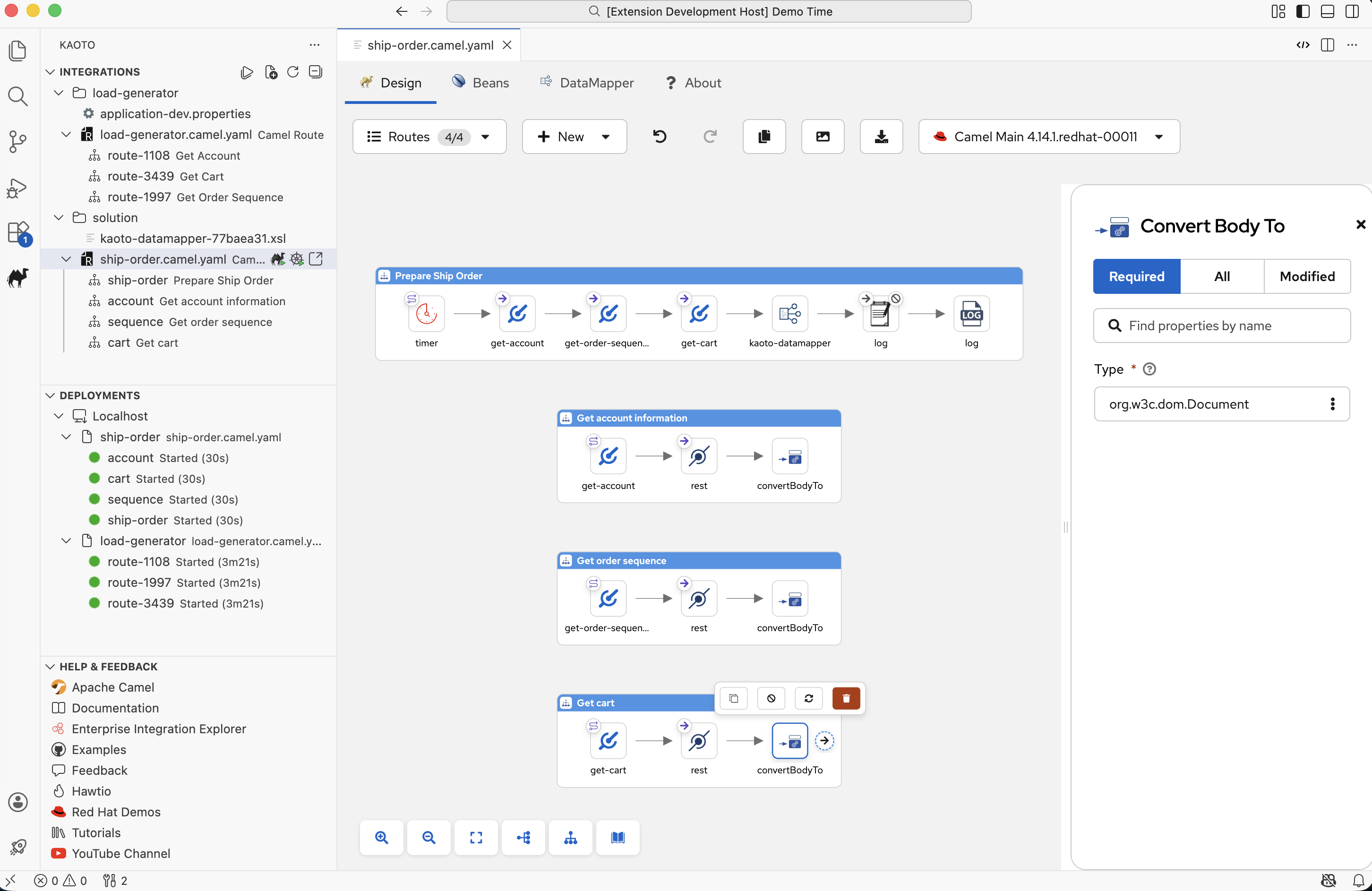Collapse the solution folder
The height and width of the screenshot is (891, 1372).
pos(59,218)
